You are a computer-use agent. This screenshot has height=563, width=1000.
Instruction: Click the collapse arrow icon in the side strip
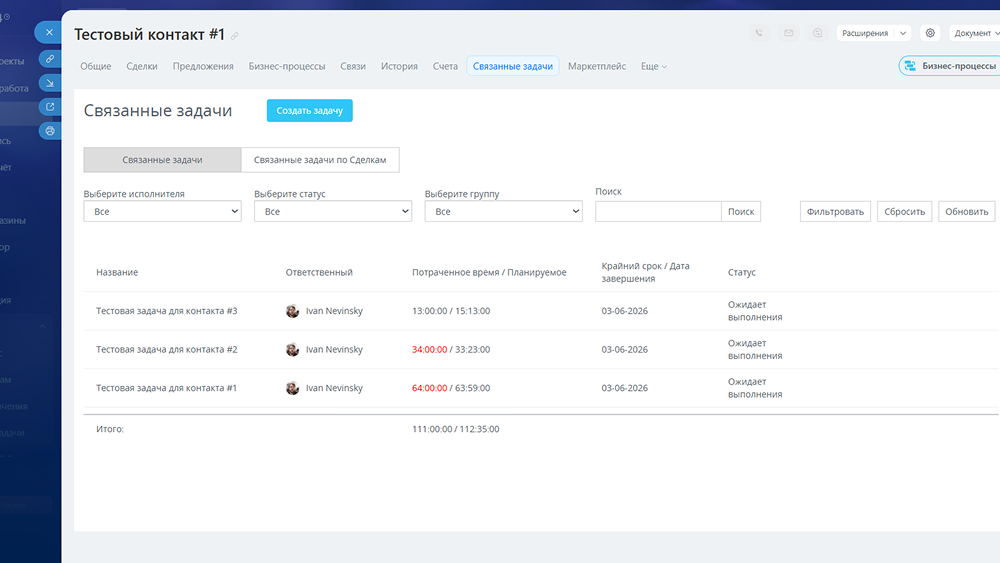50,83
